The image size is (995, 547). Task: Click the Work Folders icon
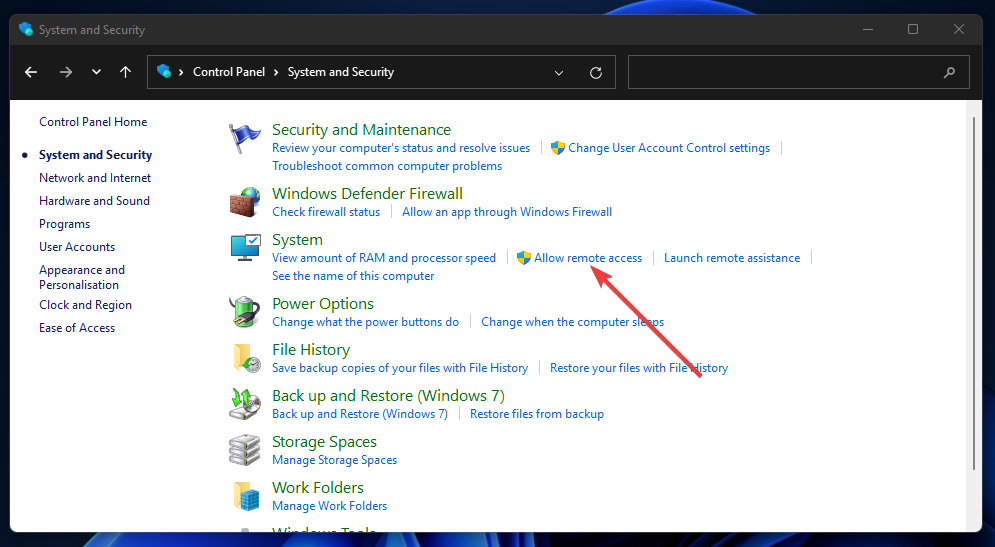tap(246, 496)
